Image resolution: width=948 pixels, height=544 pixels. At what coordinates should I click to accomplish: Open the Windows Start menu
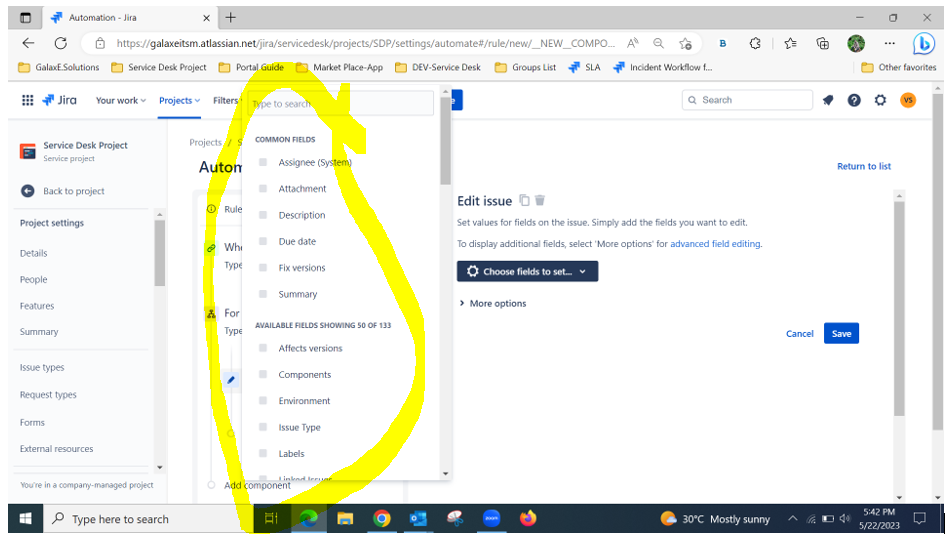25,519
